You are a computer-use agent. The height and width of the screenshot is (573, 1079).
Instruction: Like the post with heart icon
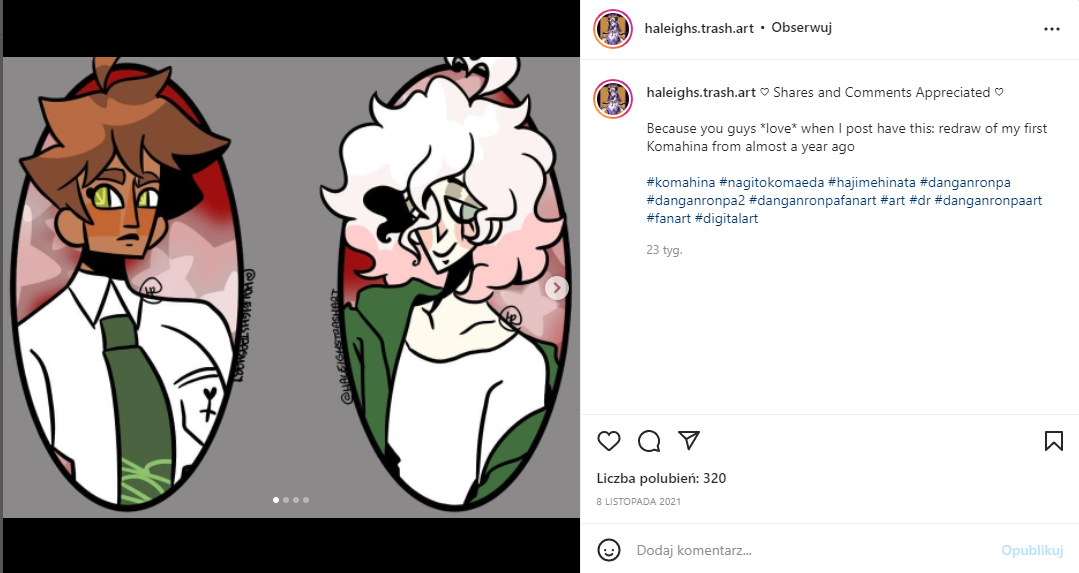point(608,441)
